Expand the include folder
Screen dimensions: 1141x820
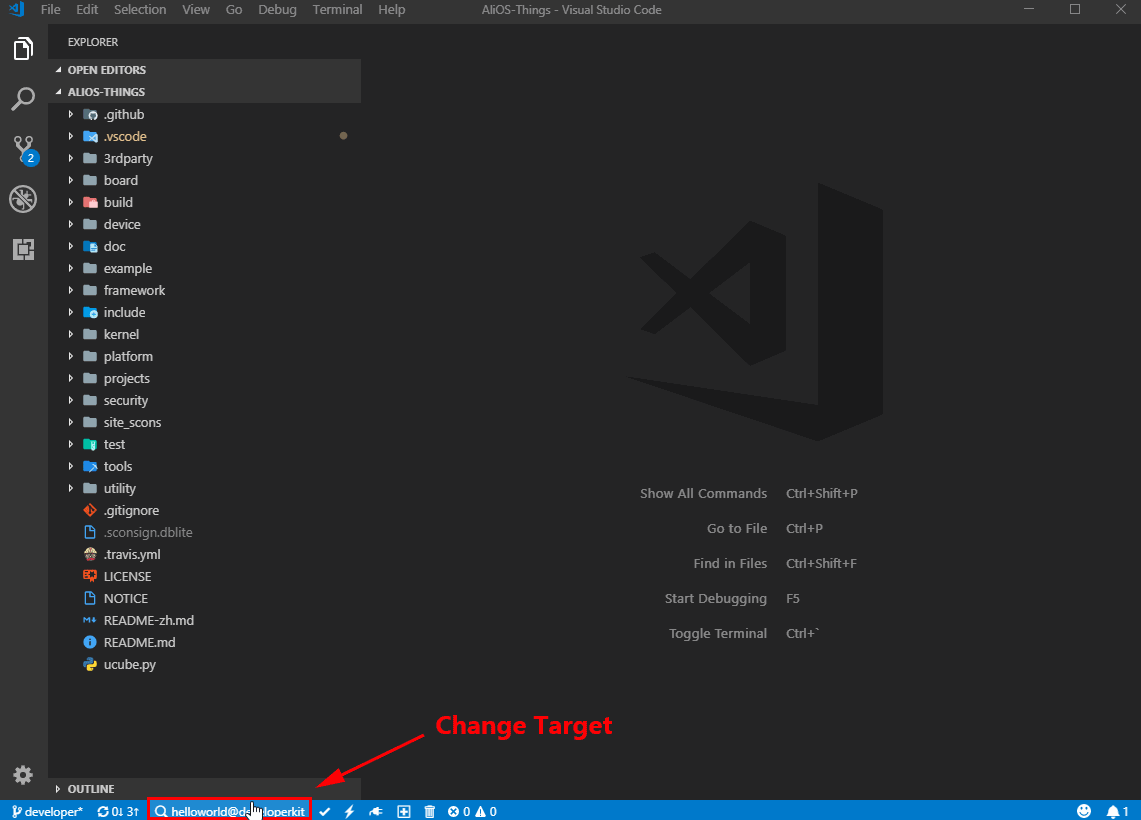point(204,312)
